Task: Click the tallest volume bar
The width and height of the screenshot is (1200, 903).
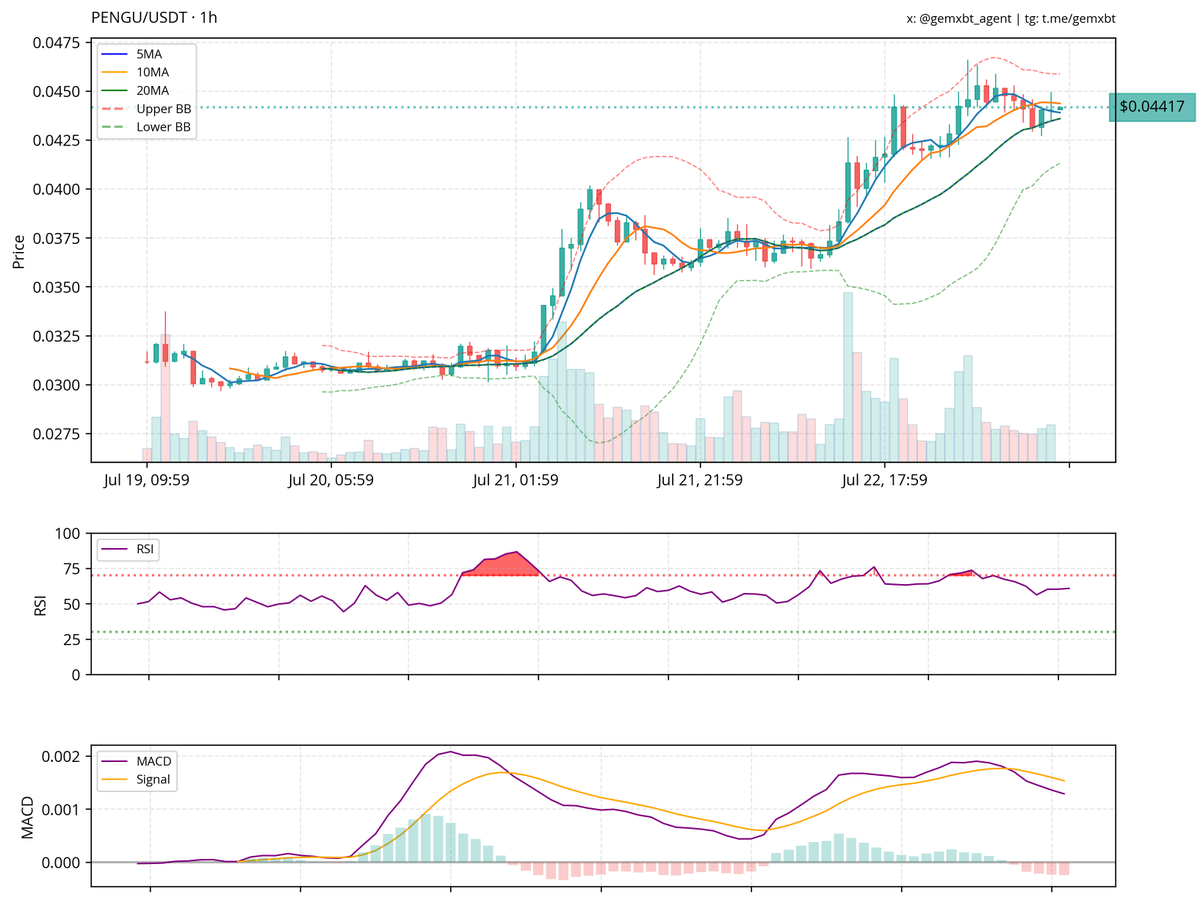Action: (848, 376)
